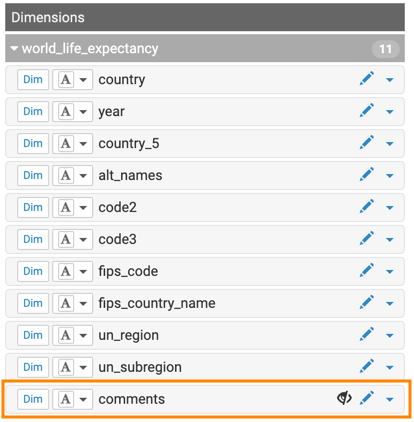This screenshot has height=422, width=414.
Task: Open the row options arrow for code2
Action: tap(390, 208)
